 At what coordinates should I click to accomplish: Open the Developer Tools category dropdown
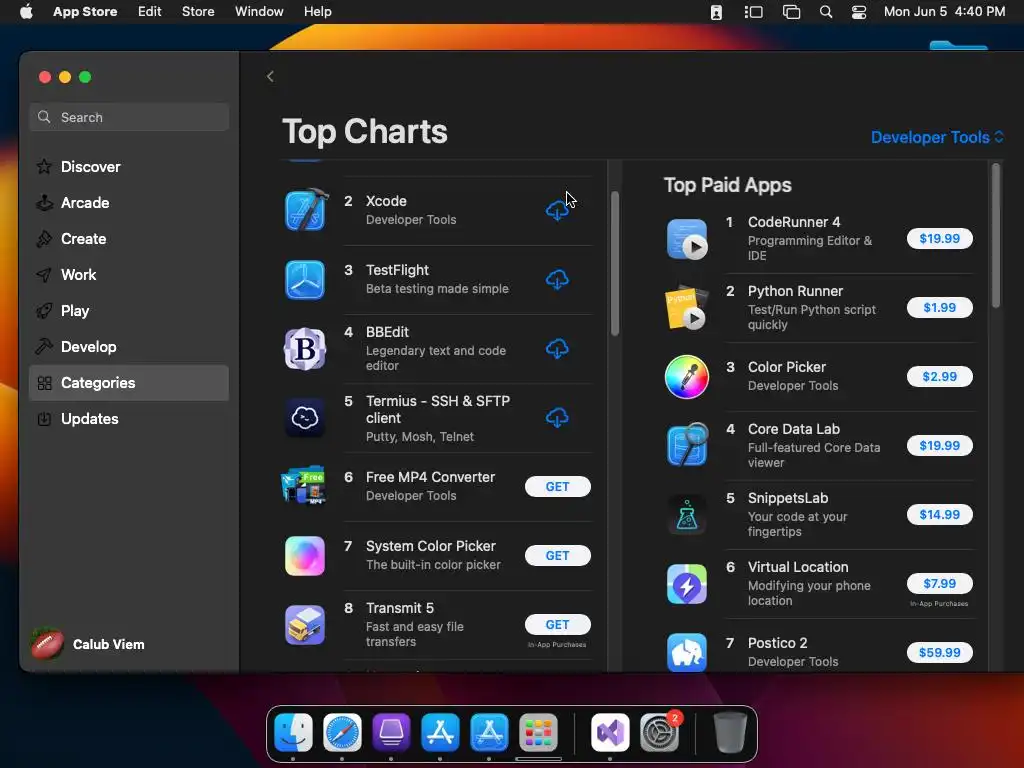937,137
